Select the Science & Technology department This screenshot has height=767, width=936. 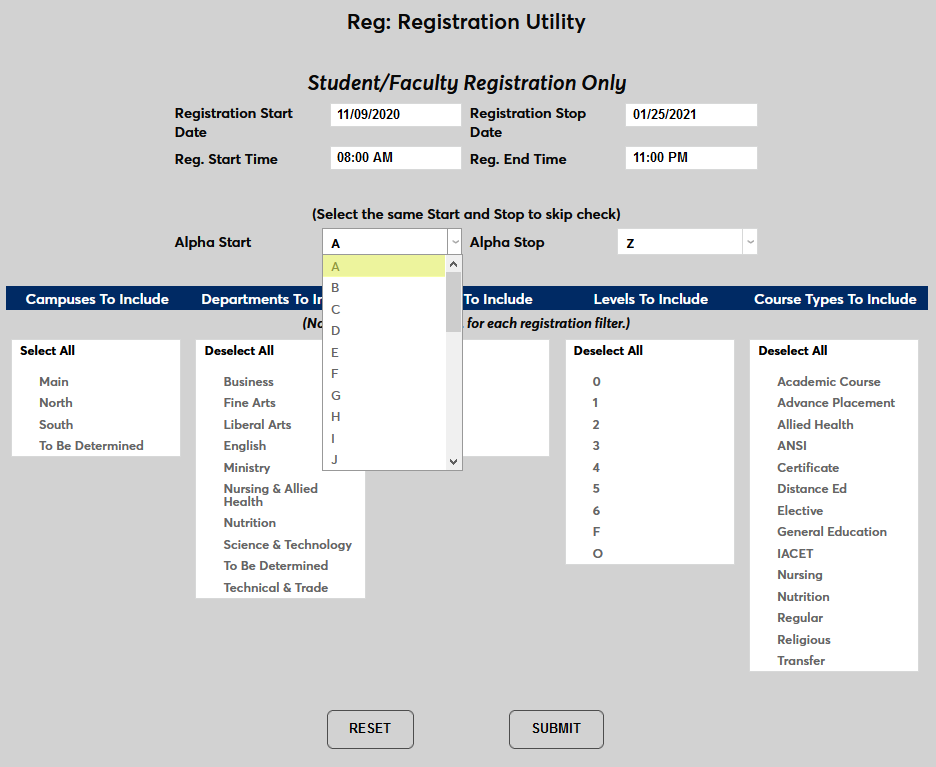[287, 544]
